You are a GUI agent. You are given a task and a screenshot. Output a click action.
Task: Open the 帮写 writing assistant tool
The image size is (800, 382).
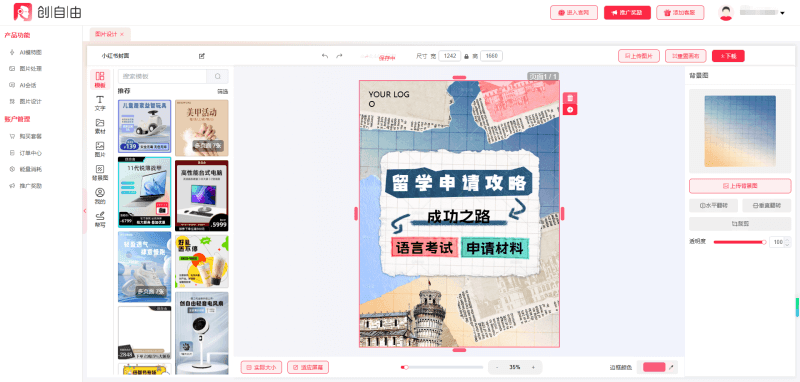100,219
